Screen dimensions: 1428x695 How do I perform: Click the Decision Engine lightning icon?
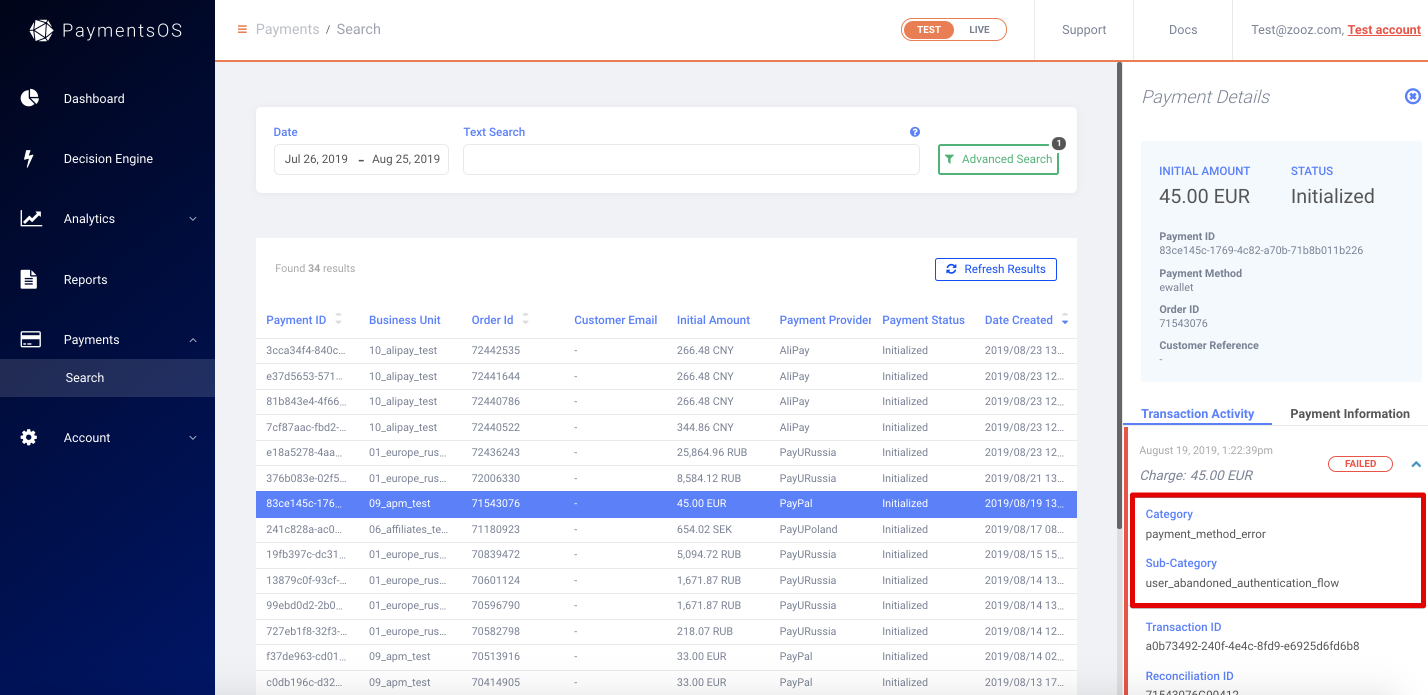click(x=29, y=158)
